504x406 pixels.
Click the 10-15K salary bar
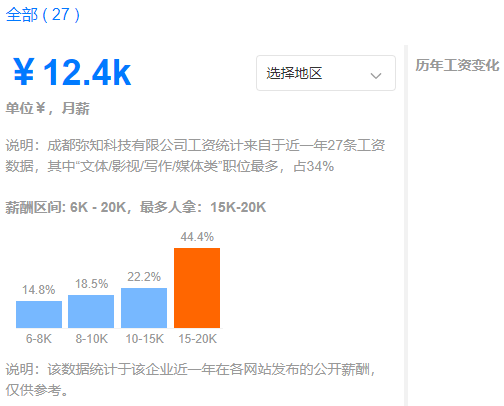tap(144, 308)
